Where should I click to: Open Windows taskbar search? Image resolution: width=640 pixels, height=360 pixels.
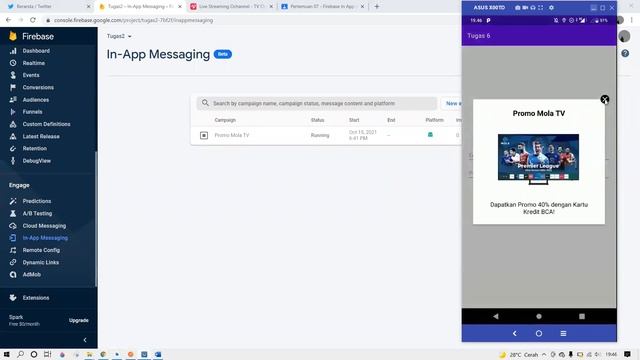click(20, 354)
